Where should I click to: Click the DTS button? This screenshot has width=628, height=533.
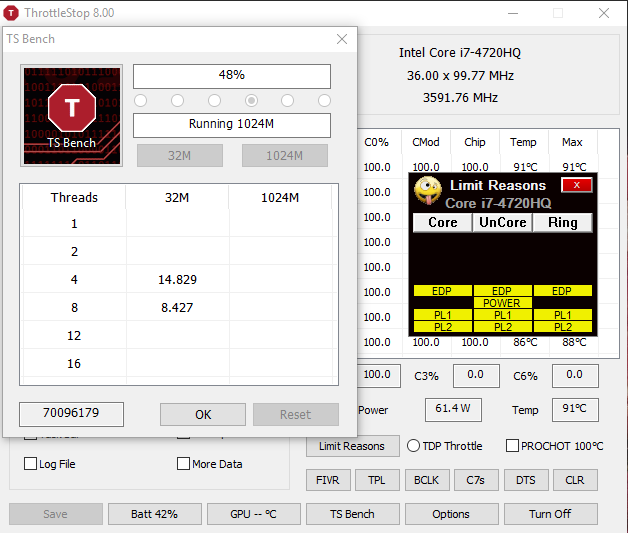point(525,480)
